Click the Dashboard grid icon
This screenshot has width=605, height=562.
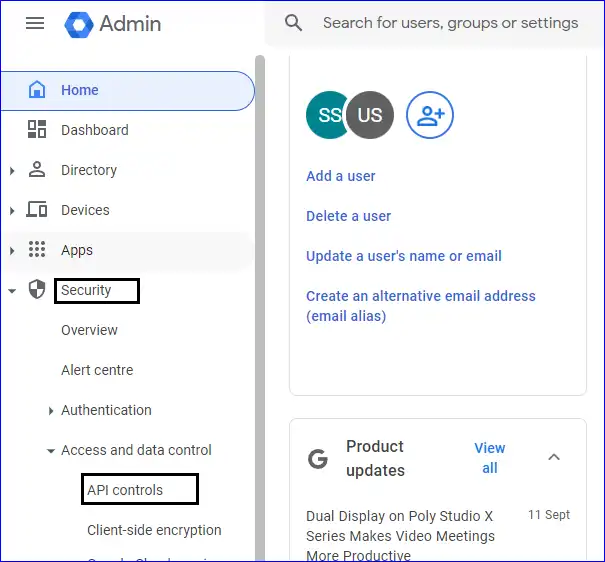point(37,129)
